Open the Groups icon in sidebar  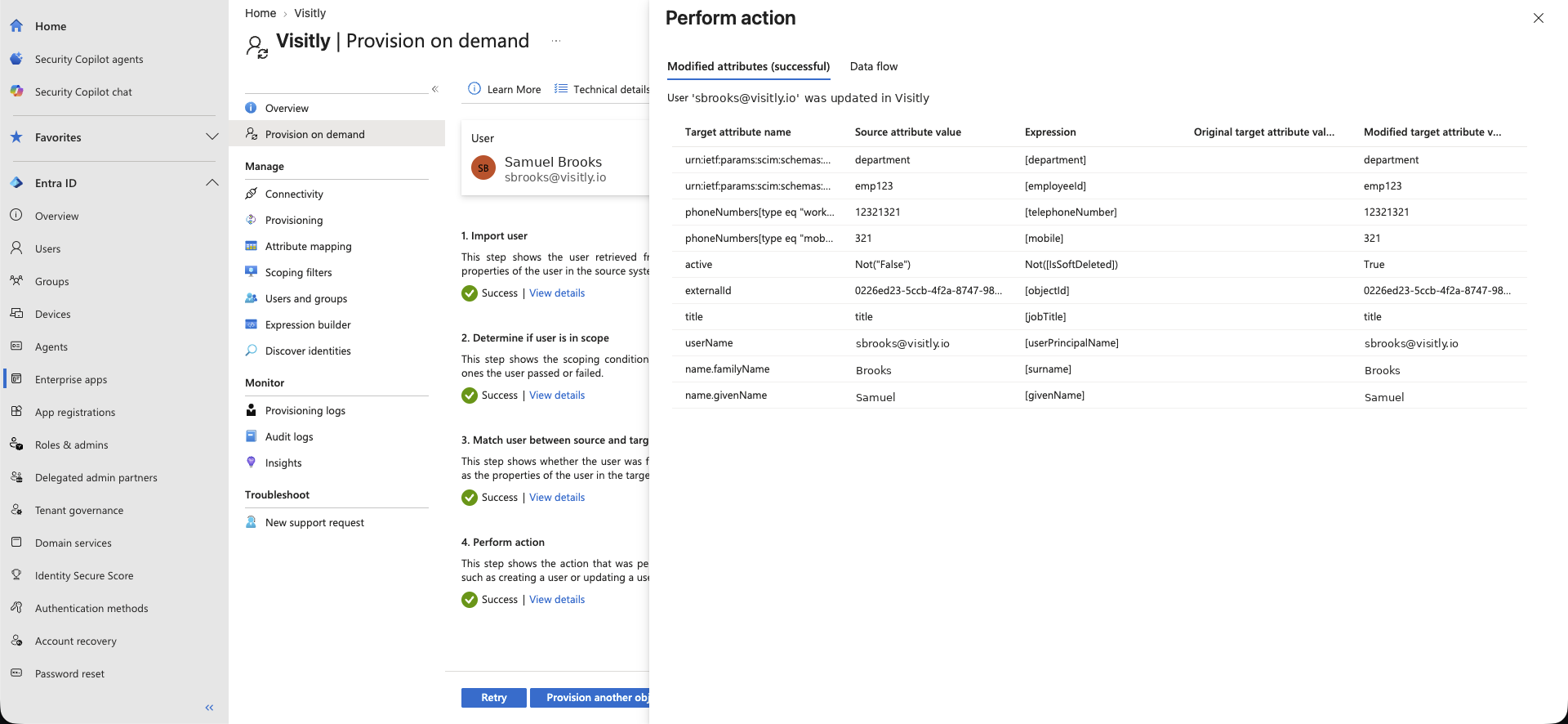click(16, 281)
